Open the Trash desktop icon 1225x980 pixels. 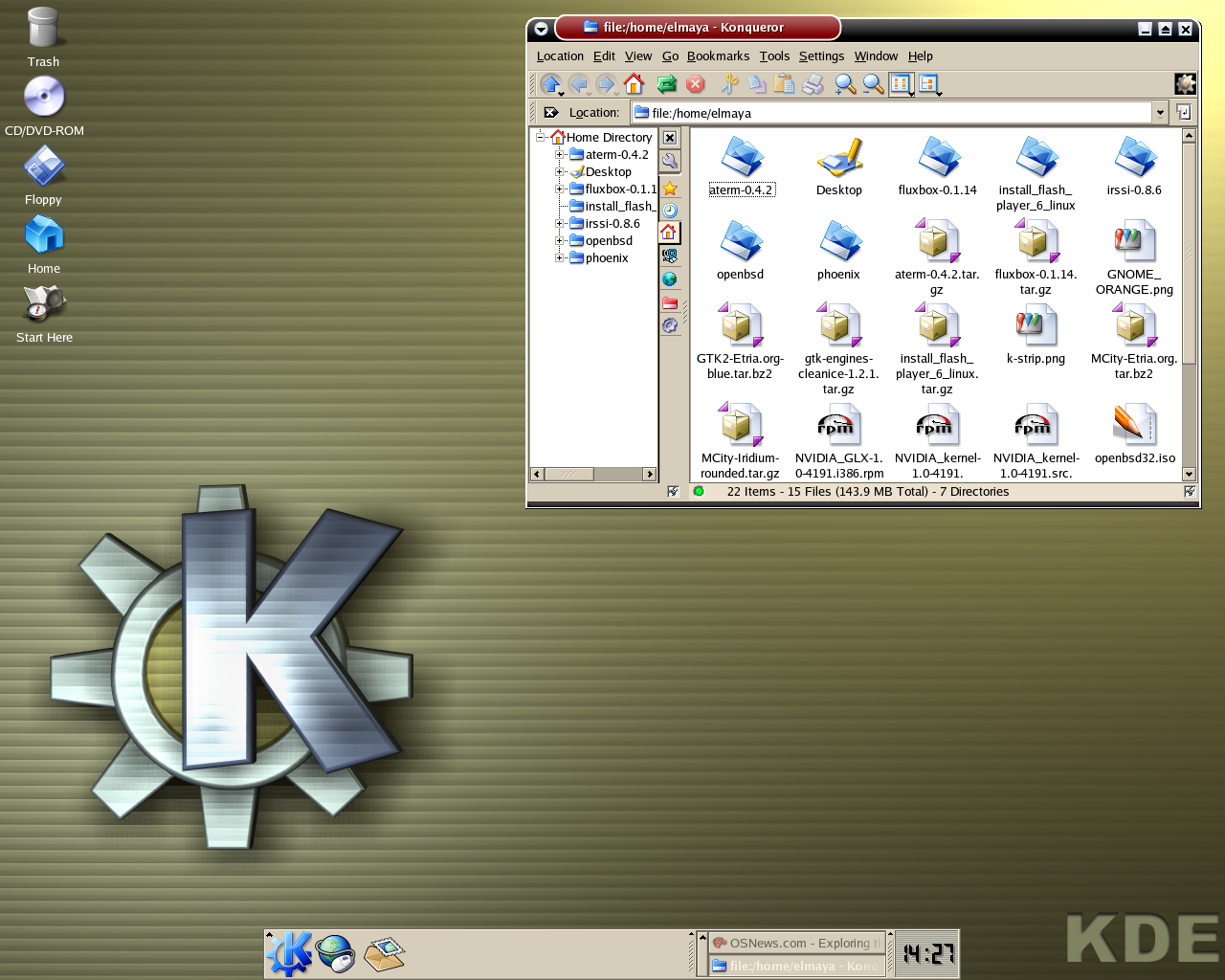point(43,38)
